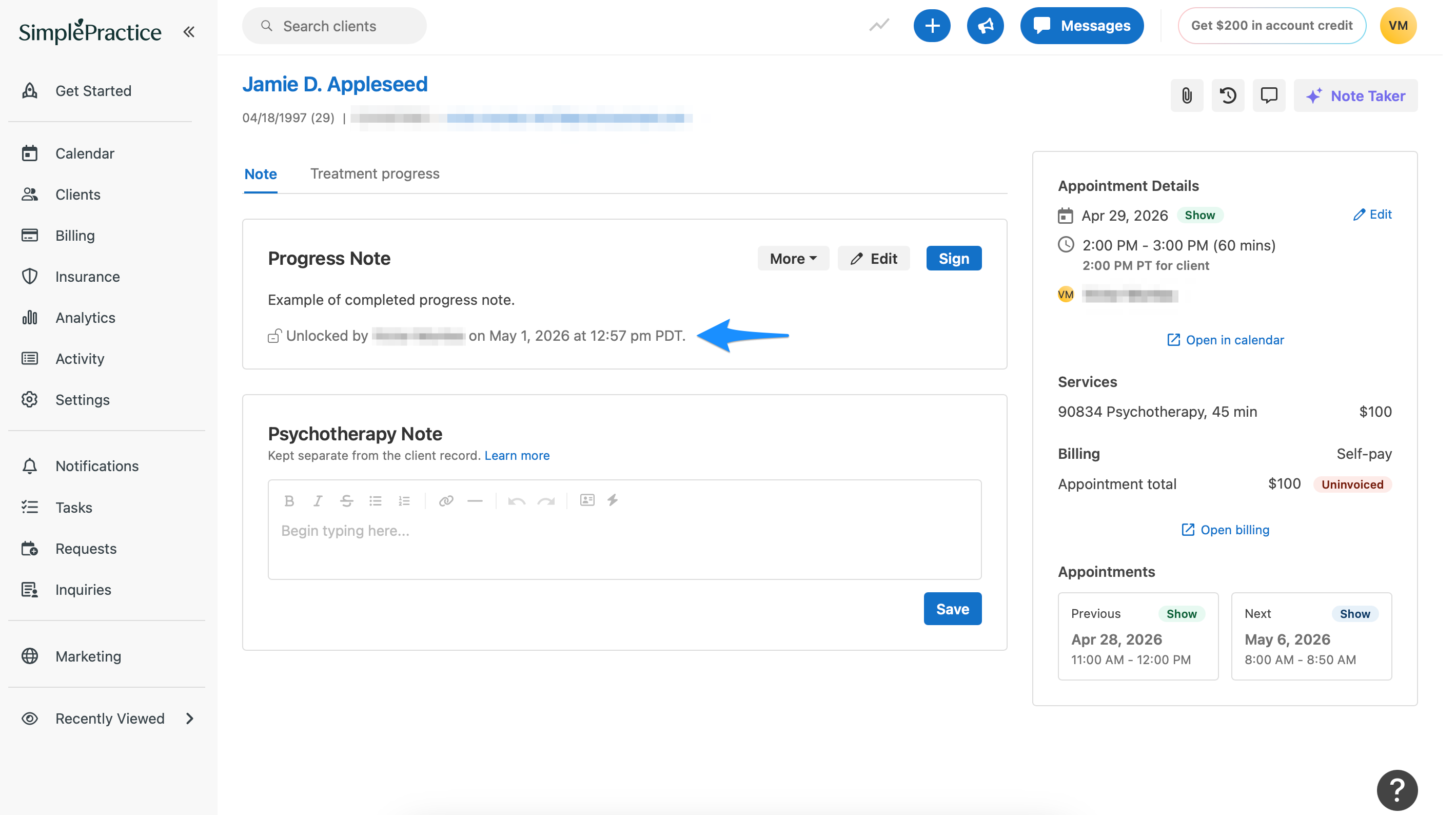Viewport: 1456px width, 815px height.
Task: Insert a numbered list in note editor
Action: 404,500
